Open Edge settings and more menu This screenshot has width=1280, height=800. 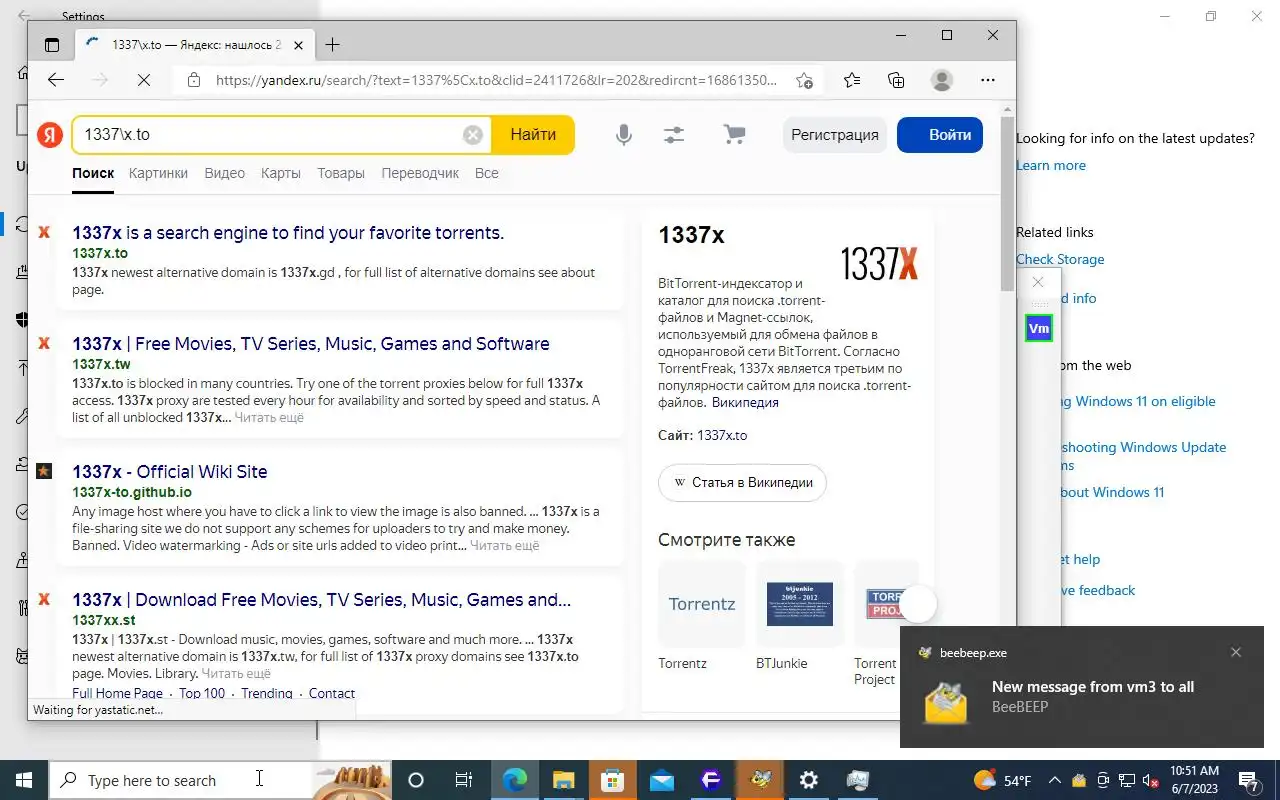click(x=988, y=80)
